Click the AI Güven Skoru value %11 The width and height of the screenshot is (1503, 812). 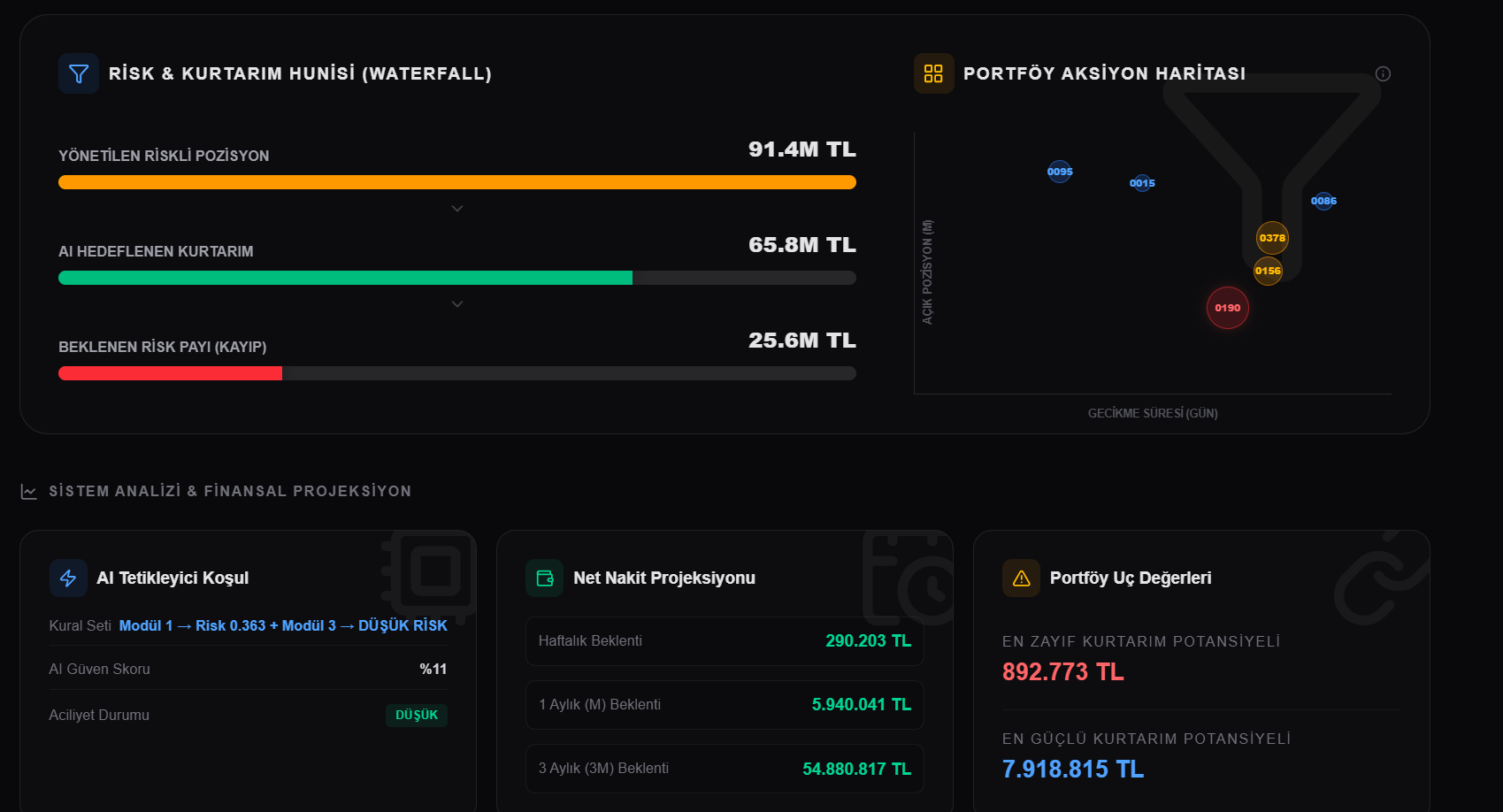[x=433, y=669]
